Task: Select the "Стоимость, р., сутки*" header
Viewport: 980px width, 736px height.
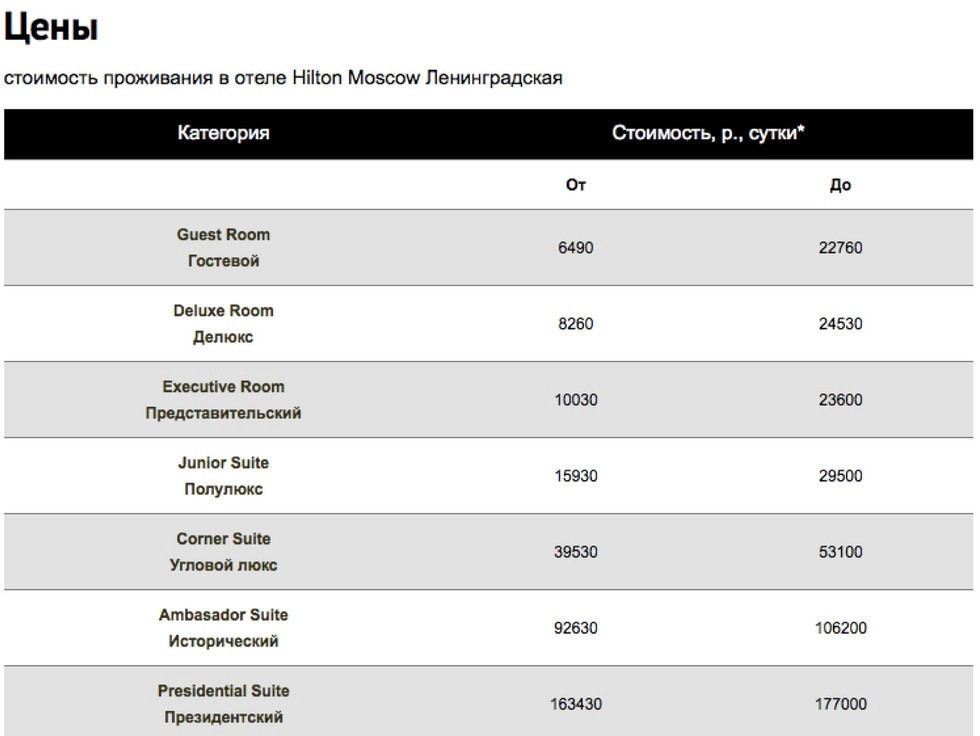Action: pyautogui.click(x=708, y=133)
